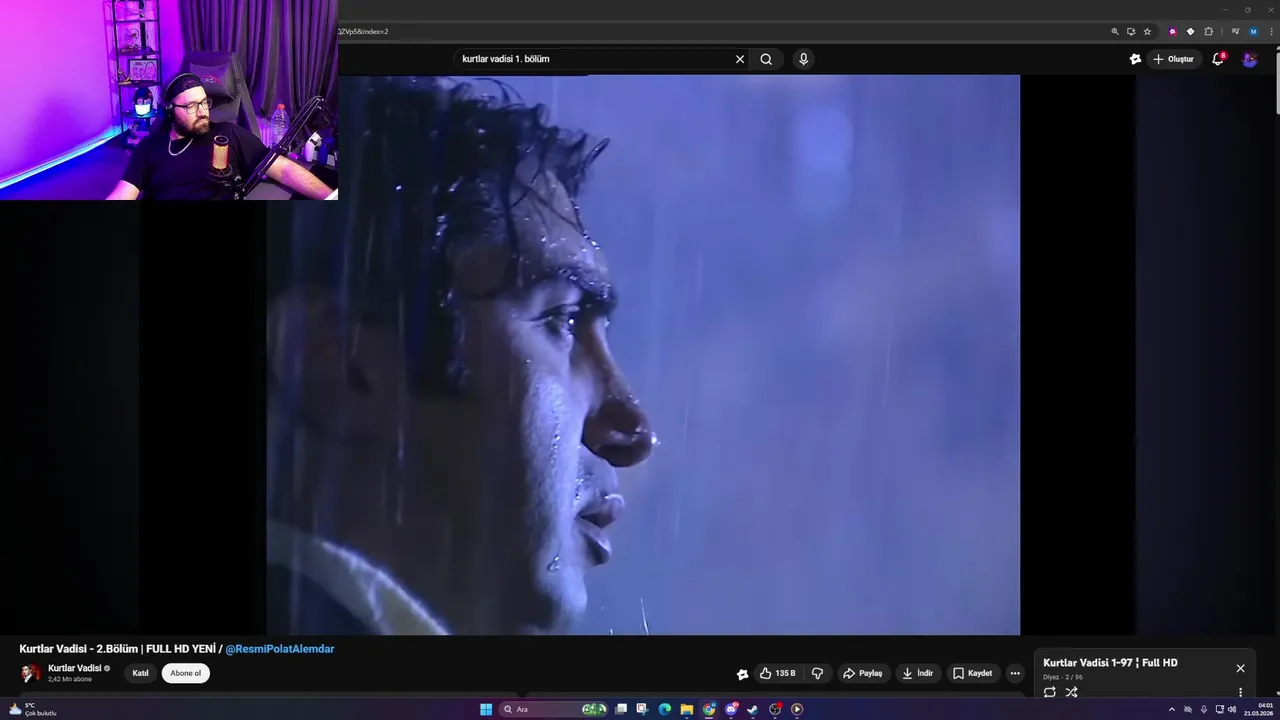Open the Kurtlar Vadisi channel avatar
This screenshot has height=720, width=1280.
30,673
